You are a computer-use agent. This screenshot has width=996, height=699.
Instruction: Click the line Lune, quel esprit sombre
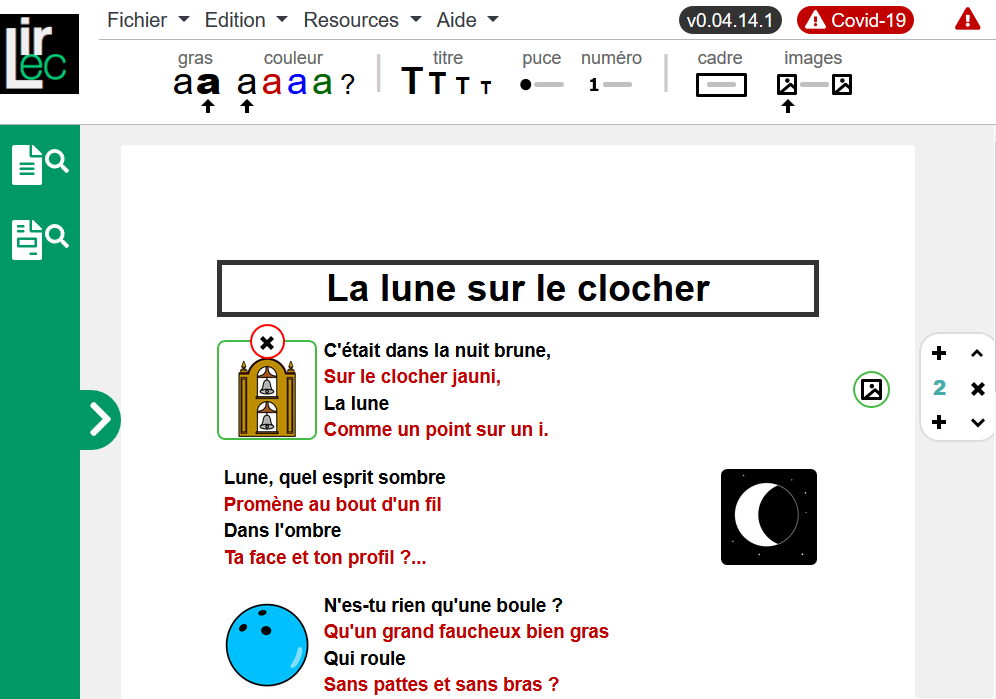(x=335, y=477)
